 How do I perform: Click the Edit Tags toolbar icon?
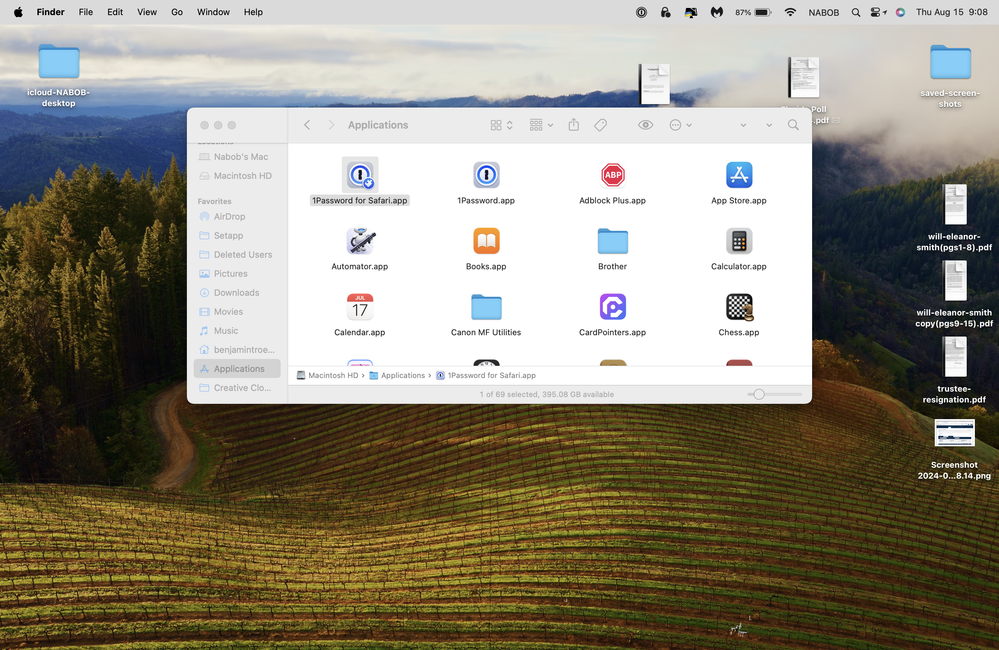pyautogui.click(x=600, y=125)
